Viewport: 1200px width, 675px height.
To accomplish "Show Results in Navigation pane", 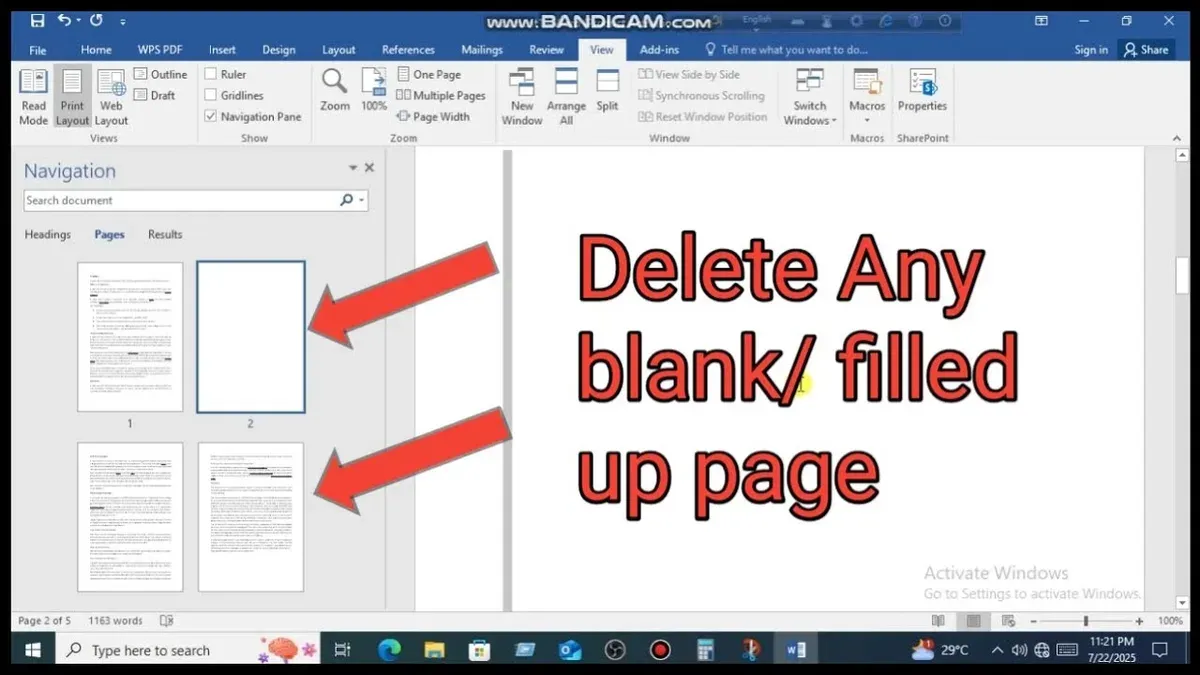I will click(165, 234).
